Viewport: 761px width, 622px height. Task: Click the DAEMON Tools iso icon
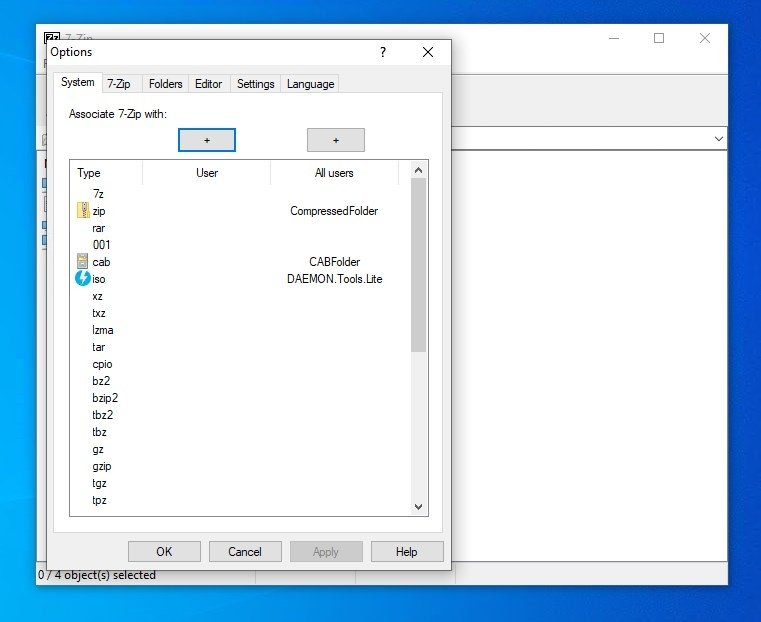point(83,278)
